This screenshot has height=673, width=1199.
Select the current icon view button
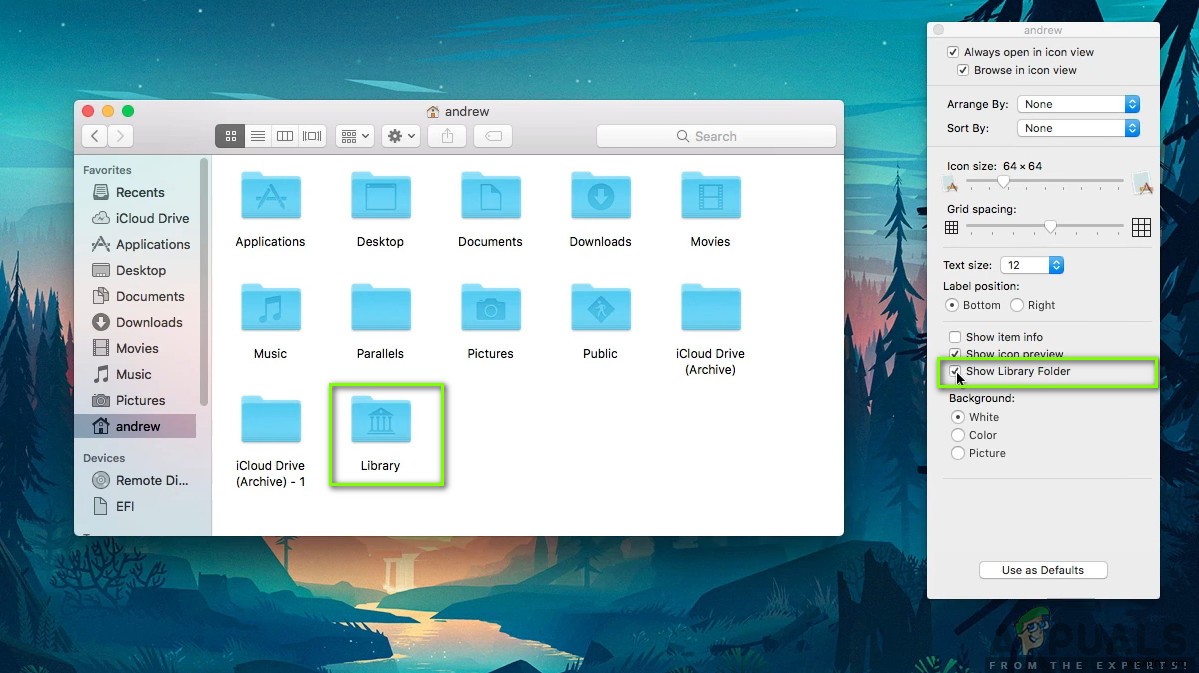229,135
